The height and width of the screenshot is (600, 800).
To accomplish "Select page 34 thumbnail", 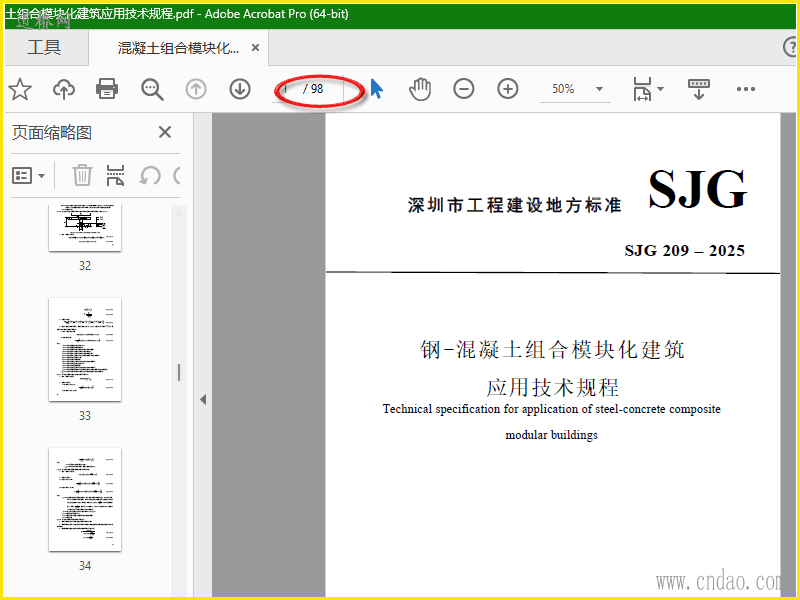I will coord(85,499).
